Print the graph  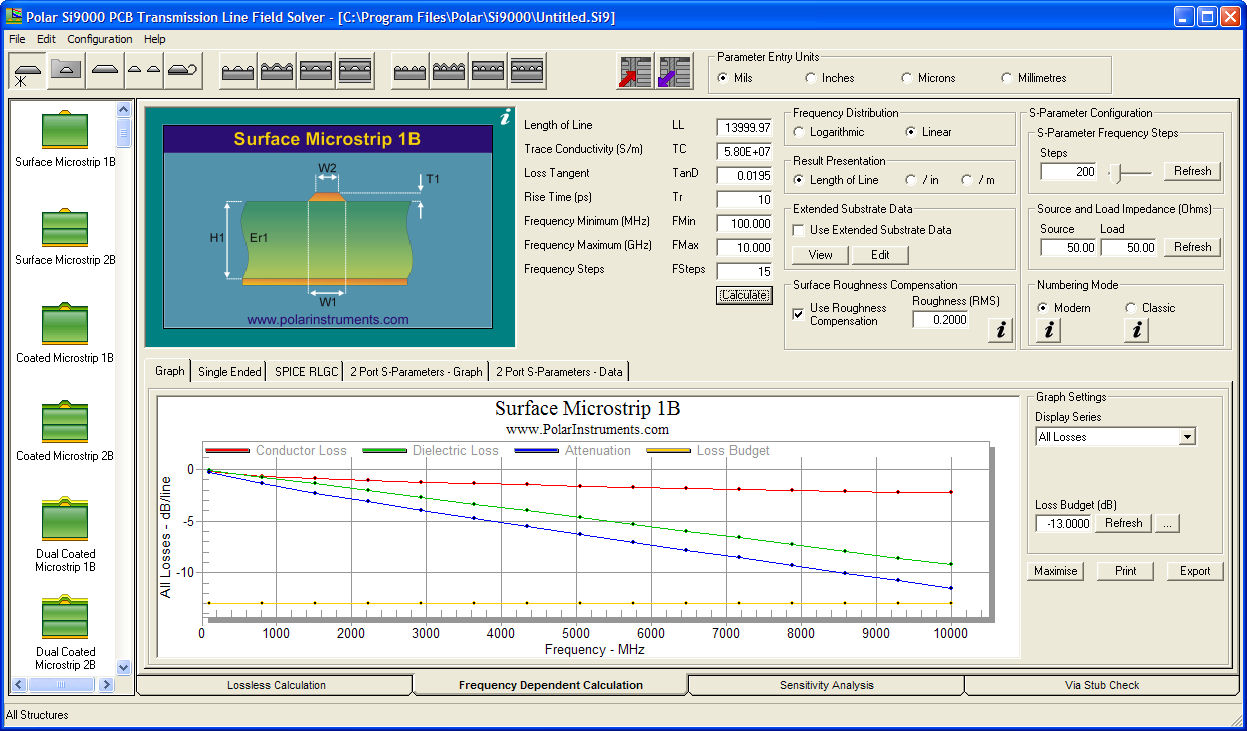coord(1125,571)
